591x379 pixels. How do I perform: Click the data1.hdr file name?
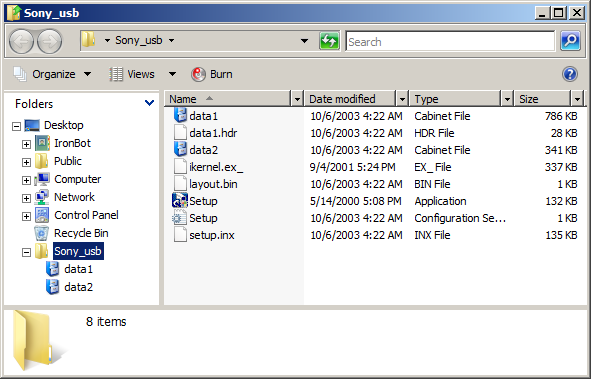tap(213, 133)
